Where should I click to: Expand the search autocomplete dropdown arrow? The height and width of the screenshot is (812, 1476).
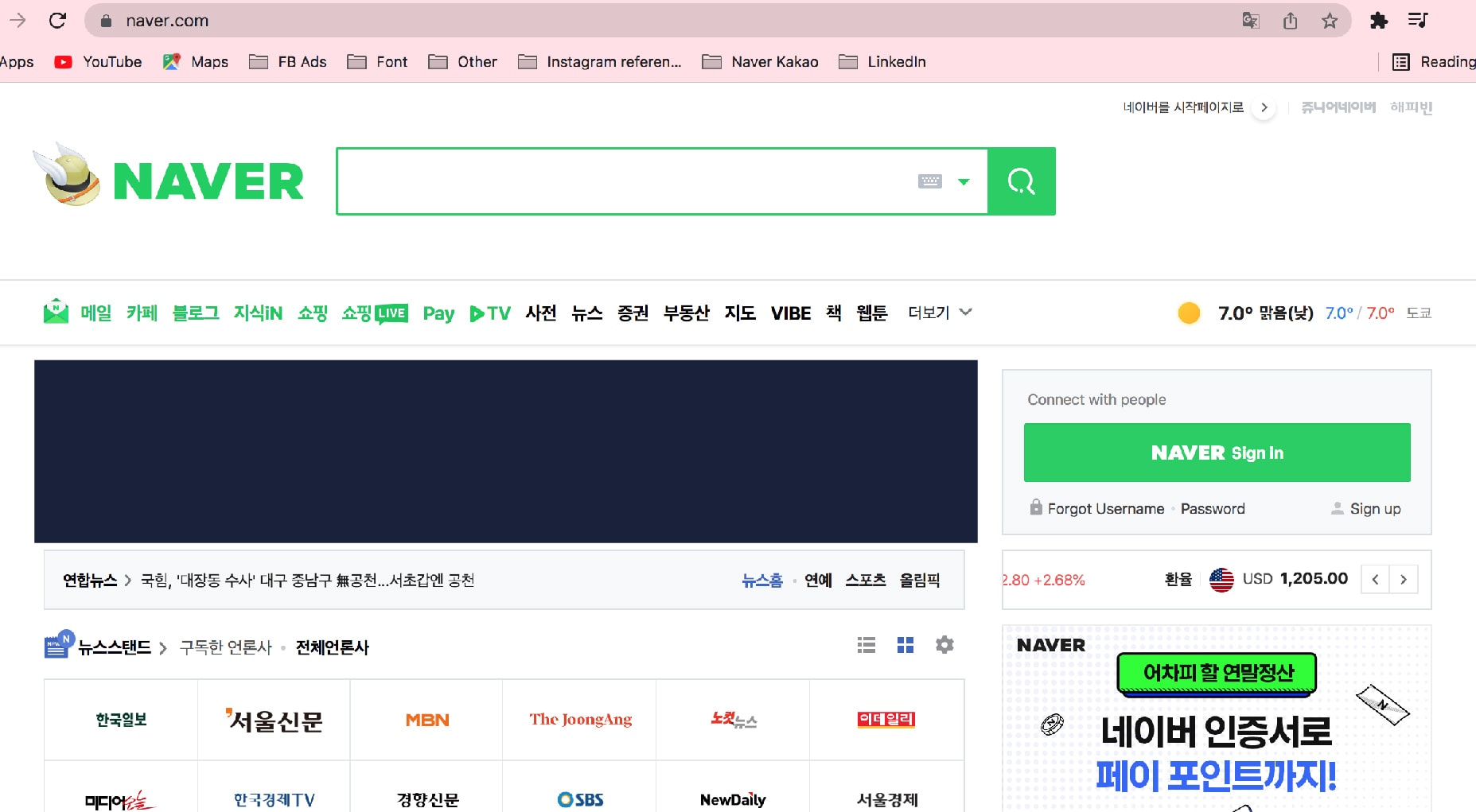point(964,182)
